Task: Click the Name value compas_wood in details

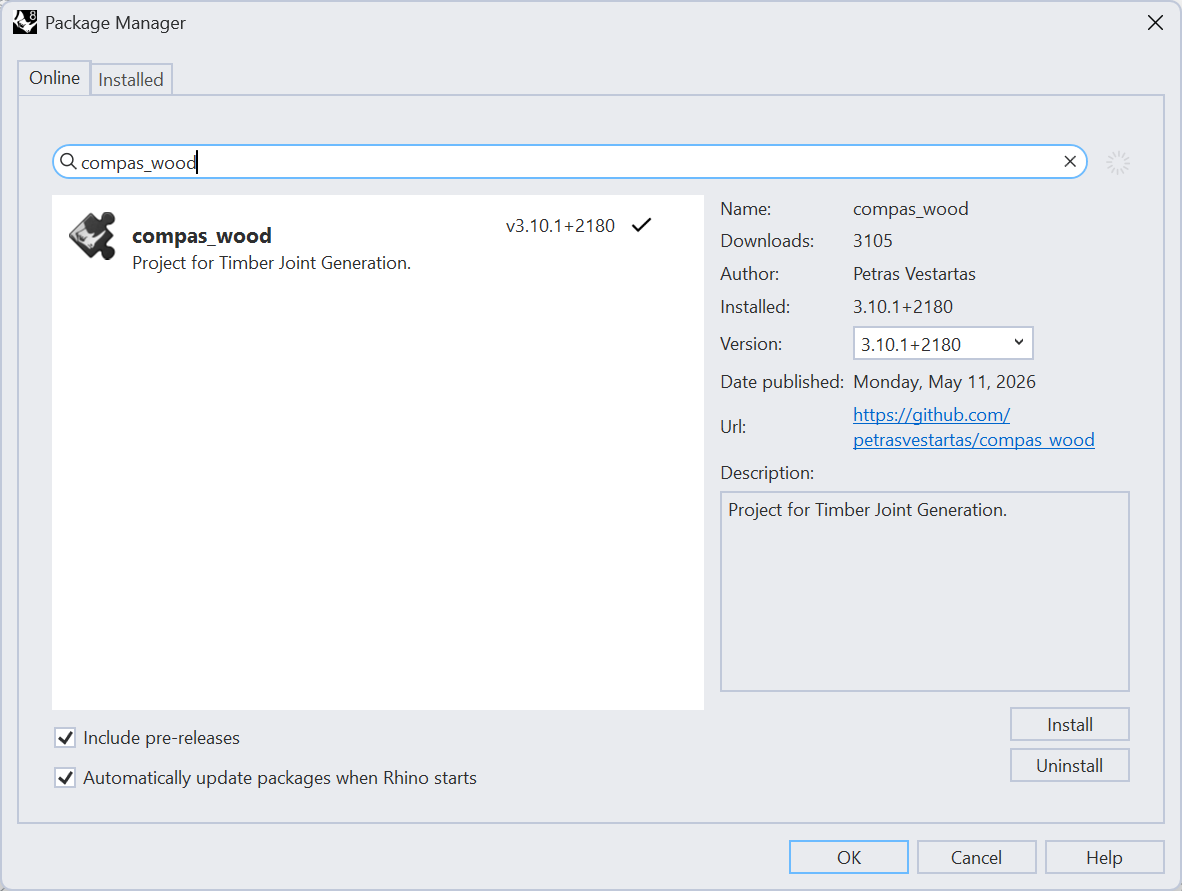Action: pyautogui.click(x=911, y=209)
